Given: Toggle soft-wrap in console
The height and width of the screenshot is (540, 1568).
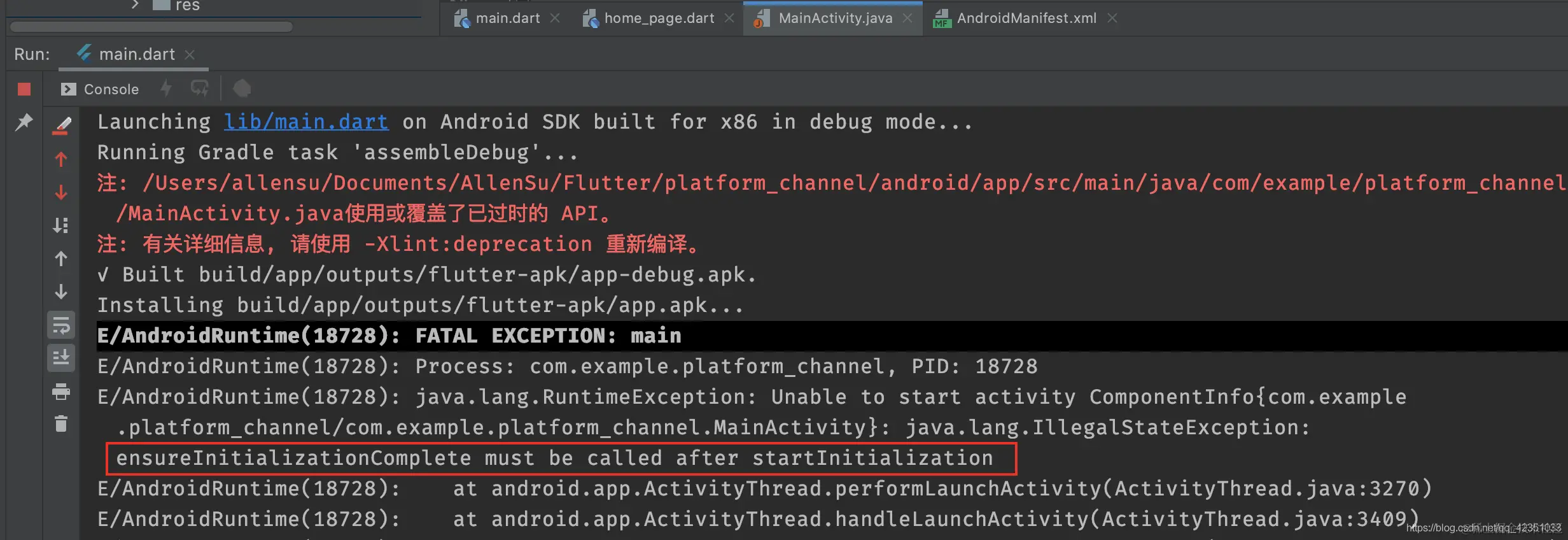Looking at the screenshot, I should [61, 325].
